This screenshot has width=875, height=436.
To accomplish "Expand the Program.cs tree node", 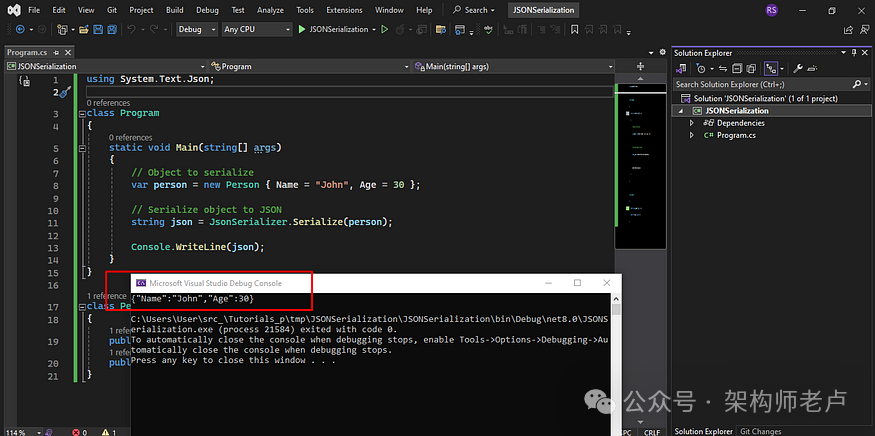I will 692,135.
